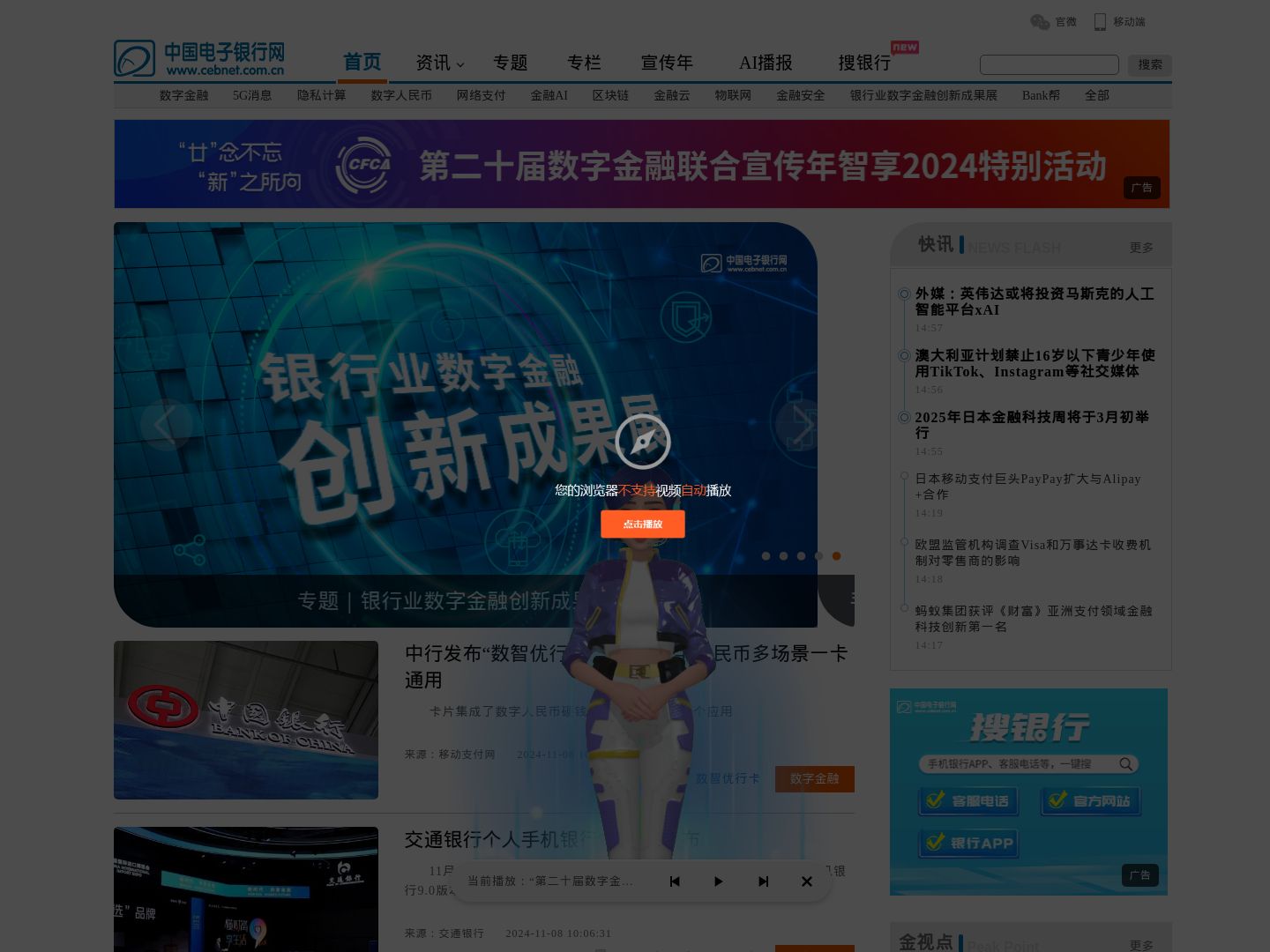Screen dimensions: 1270x952
Task: Close the AI broadcast player bar
Action: tap(806, 881)
